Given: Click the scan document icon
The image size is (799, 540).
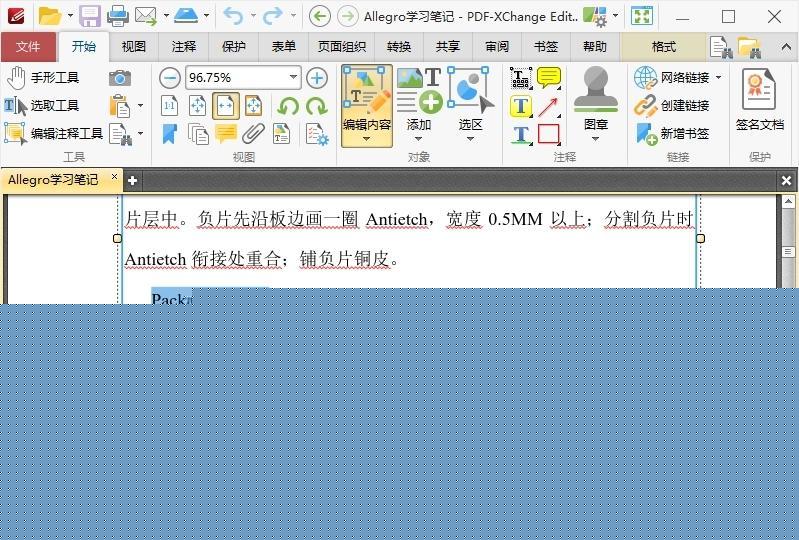Looking at the screenshot, I should click(186, 16).
